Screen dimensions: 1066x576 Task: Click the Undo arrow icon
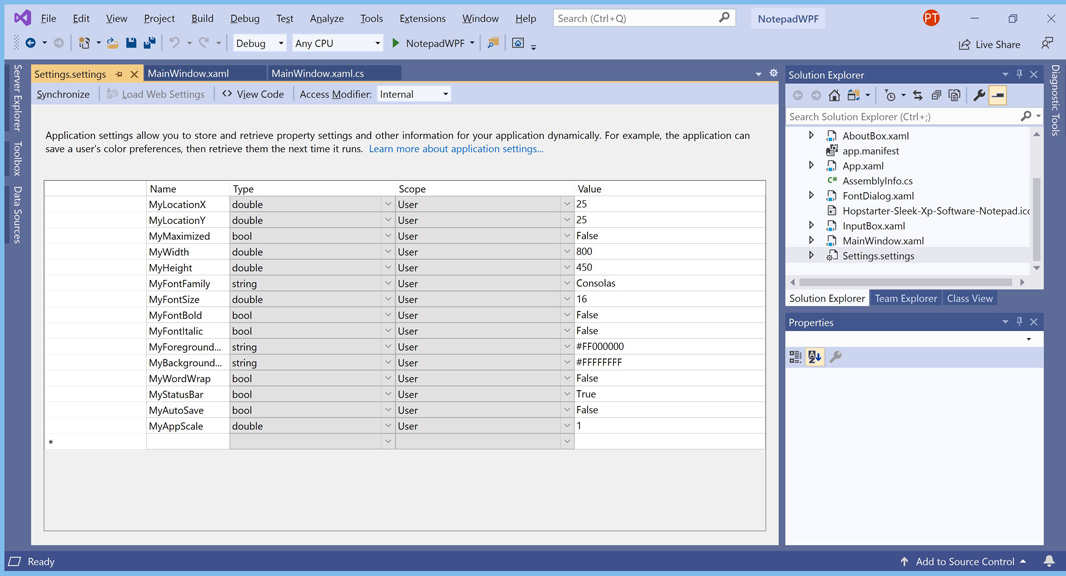click(174, 43)
